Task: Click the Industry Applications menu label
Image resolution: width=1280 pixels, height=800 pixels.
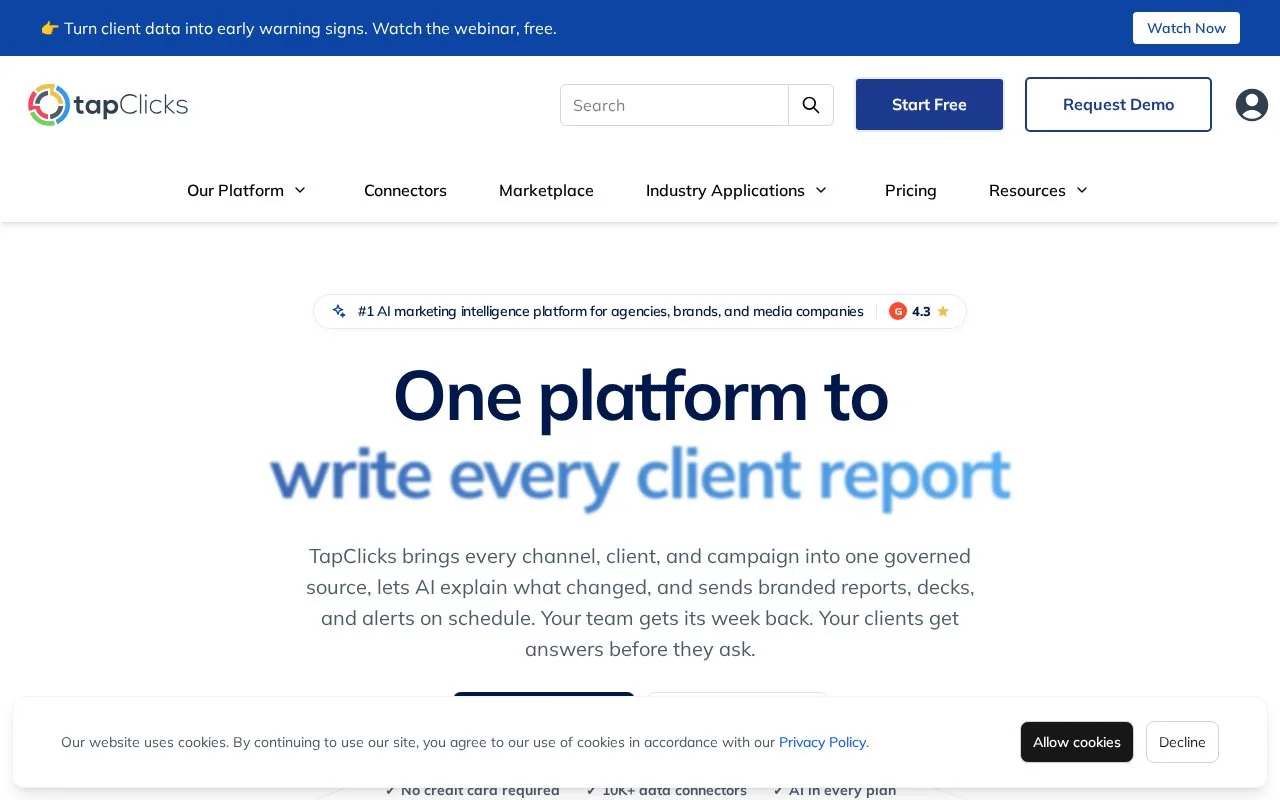Action: (725, 190)
